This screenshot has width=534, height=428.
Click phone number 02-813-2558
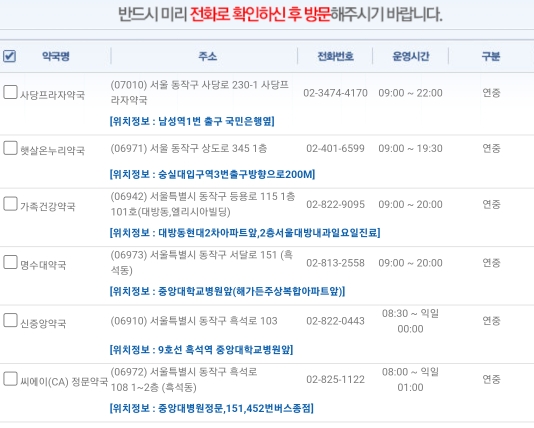click(x=335, y=263)
